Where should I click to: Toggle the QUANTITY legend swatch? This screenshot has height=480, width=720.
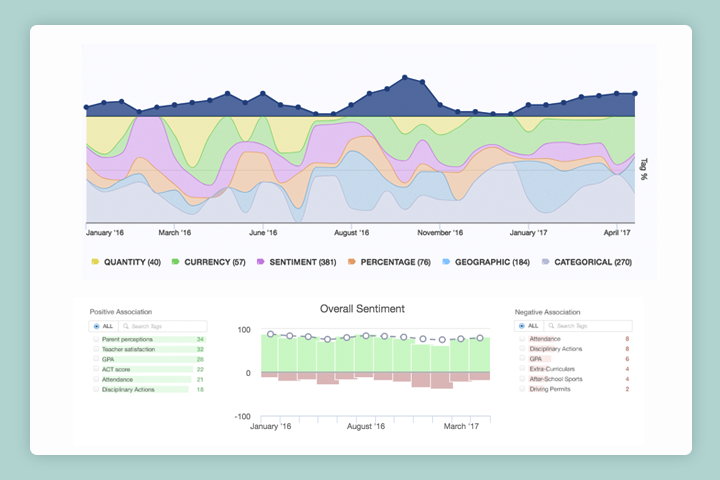coord(95,262)
